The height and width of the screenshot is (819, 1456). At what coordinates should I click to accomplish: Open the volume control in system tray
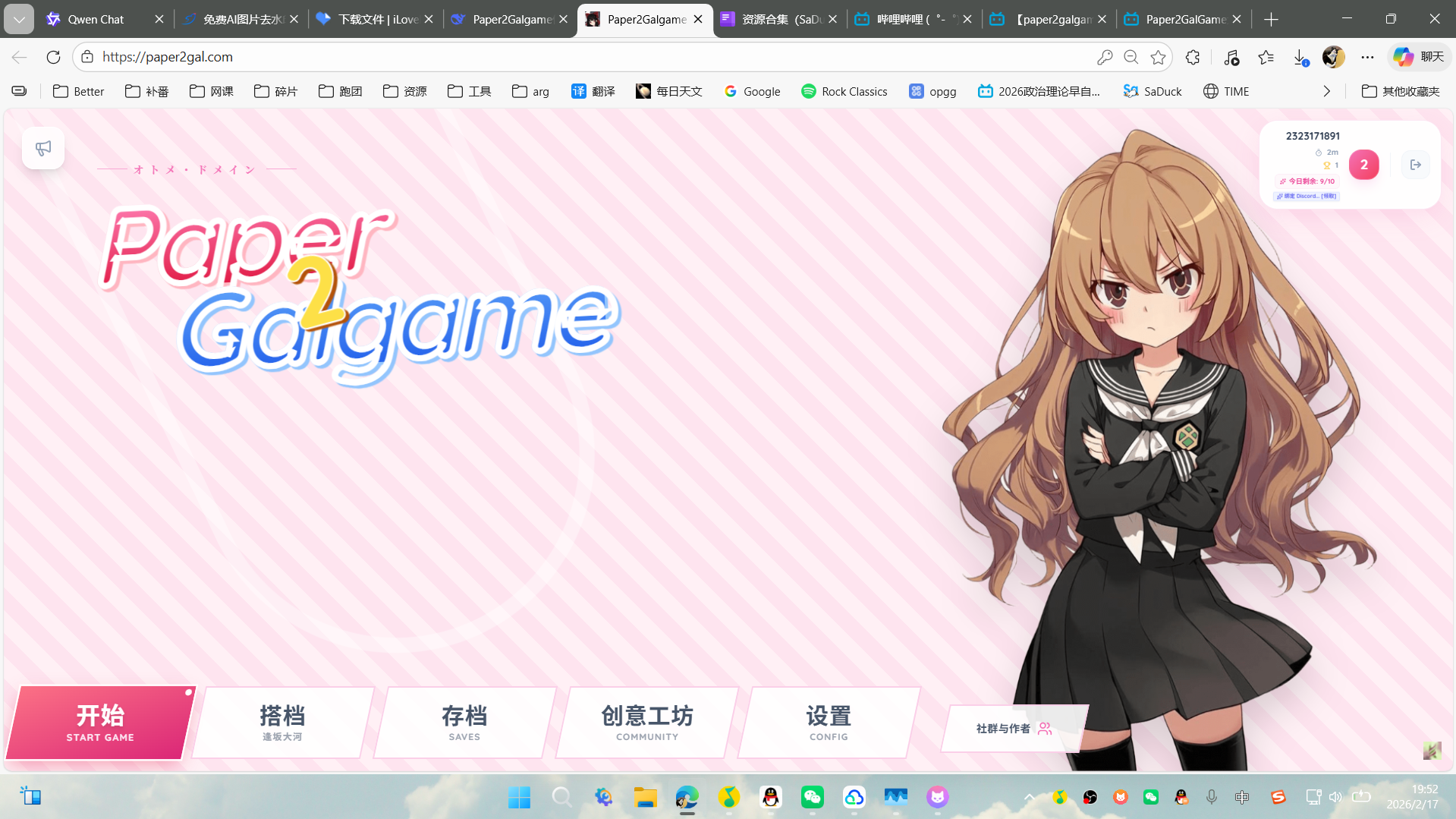pos(1335,797)
